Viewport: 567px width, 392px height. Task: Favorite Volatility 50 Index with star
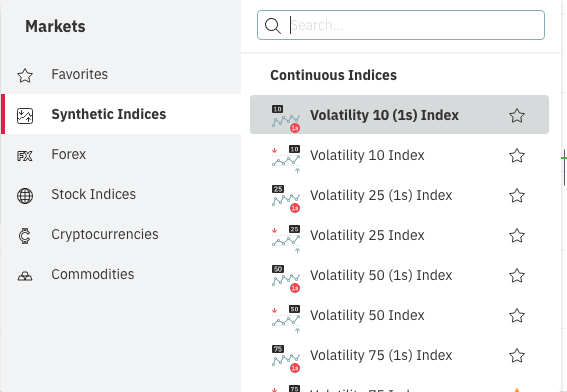(517, 316)
